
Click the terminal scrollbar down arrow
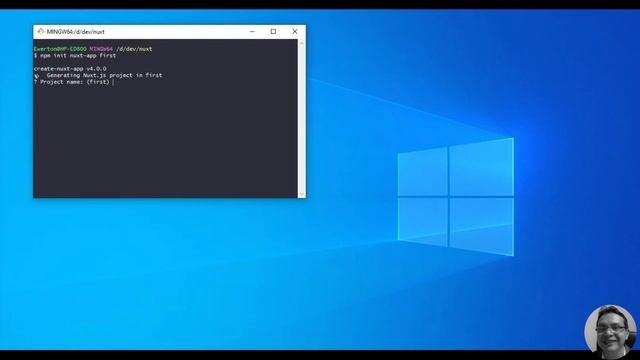[302, 194]
